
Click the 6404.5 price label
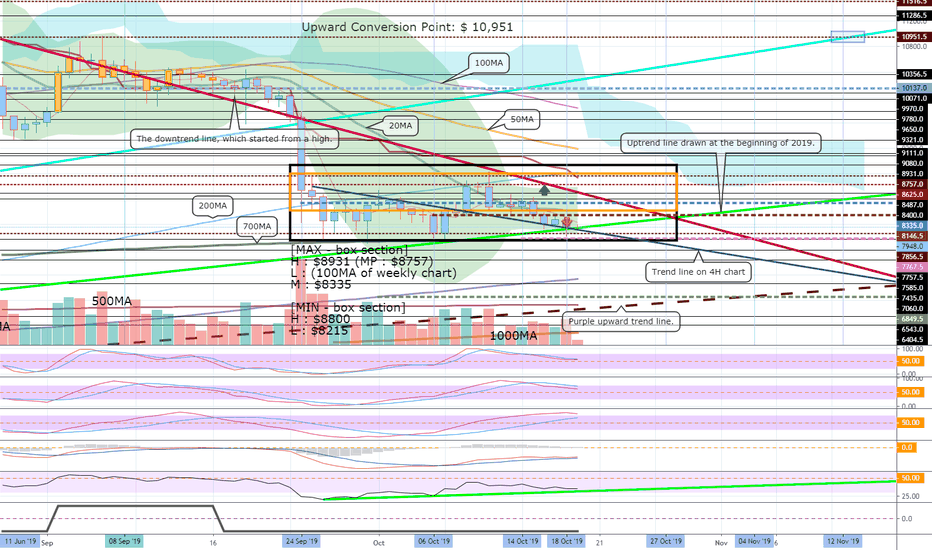tap(912, 340)
